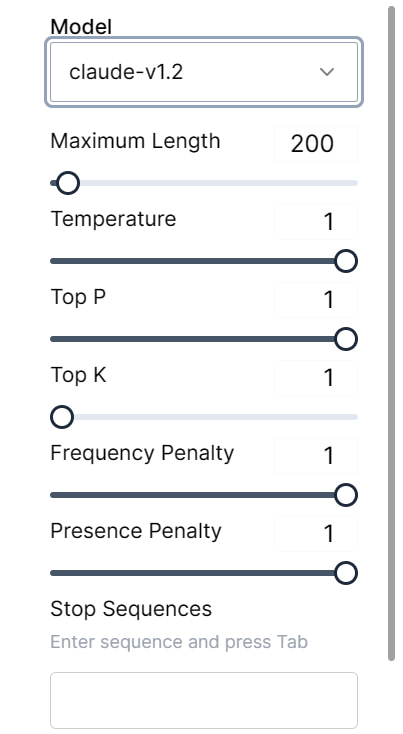Viewport: 403px width, 734px height.
Task: Focus the Maximum Length value field showing 200
Action: pos(316,144)
